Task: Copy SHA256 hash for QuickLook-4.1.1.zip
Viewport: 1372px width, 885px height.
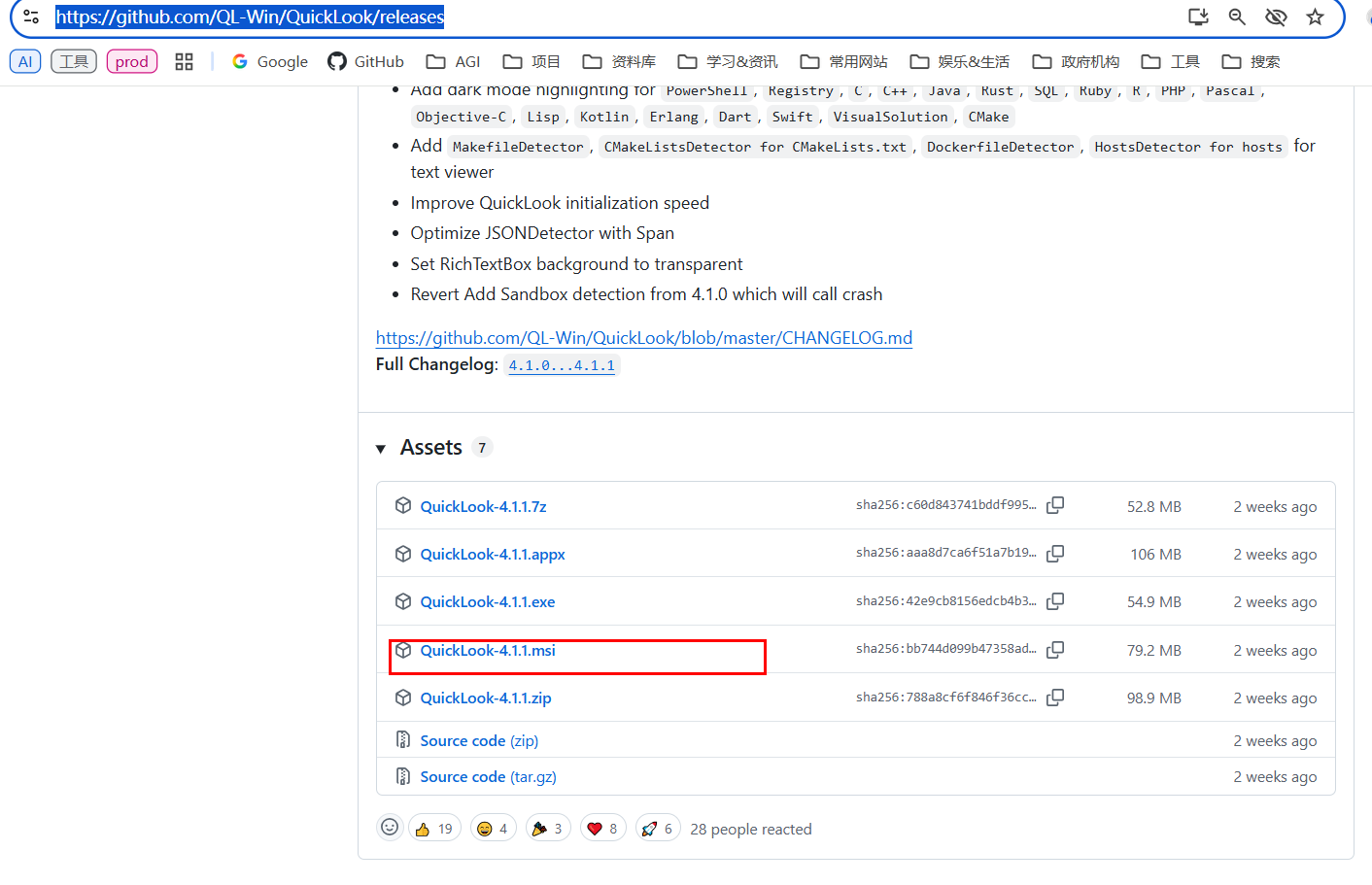Action: pos(1055,698)
